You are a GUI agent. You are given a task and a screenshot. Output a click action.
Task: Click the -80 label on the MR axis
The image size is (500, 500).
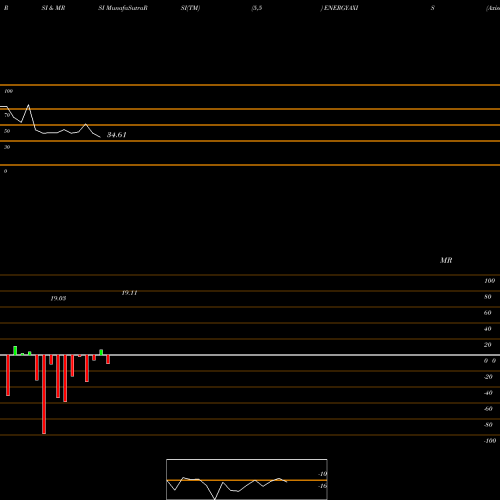click(488, 425)
